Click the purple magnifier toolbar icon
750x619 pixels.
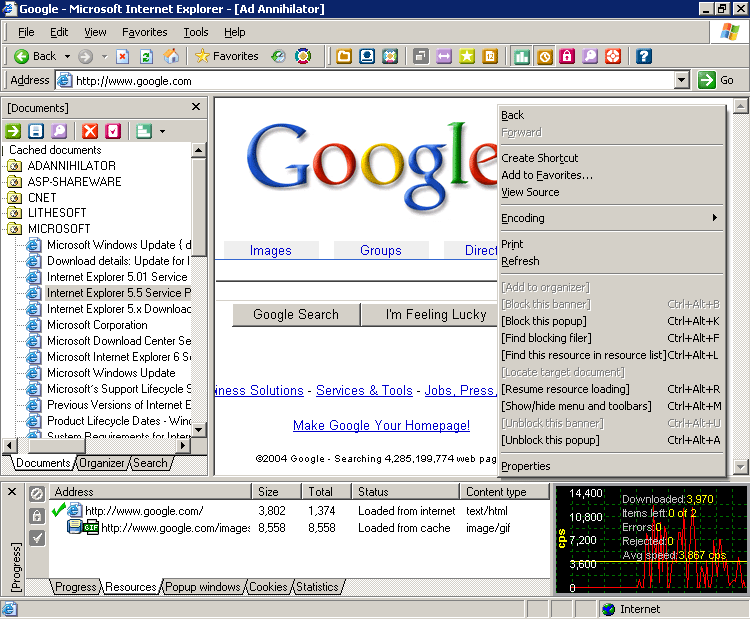(590, 56)
